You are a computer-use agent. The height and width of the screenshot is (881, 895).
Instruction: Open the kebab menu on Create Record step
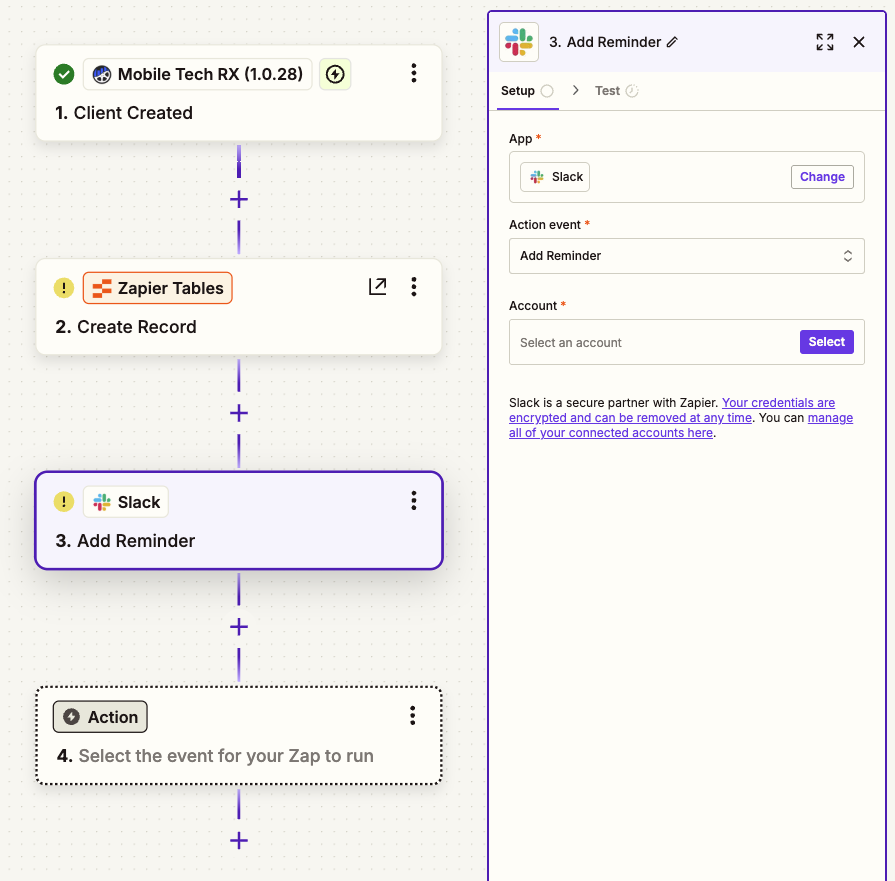click(414, 286)
